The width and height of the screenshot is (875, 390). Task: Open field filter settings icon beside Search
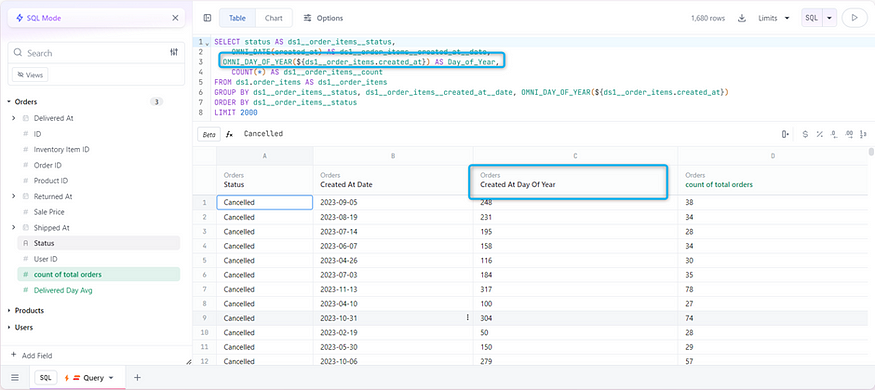click(x=174, y=52)
